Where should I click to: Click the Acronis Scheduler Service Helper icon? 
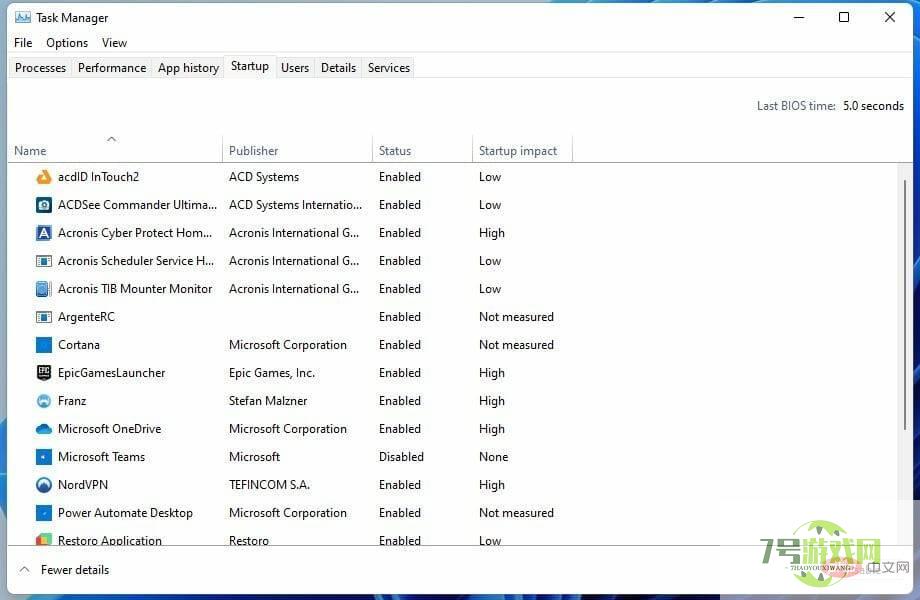point(43,261)
